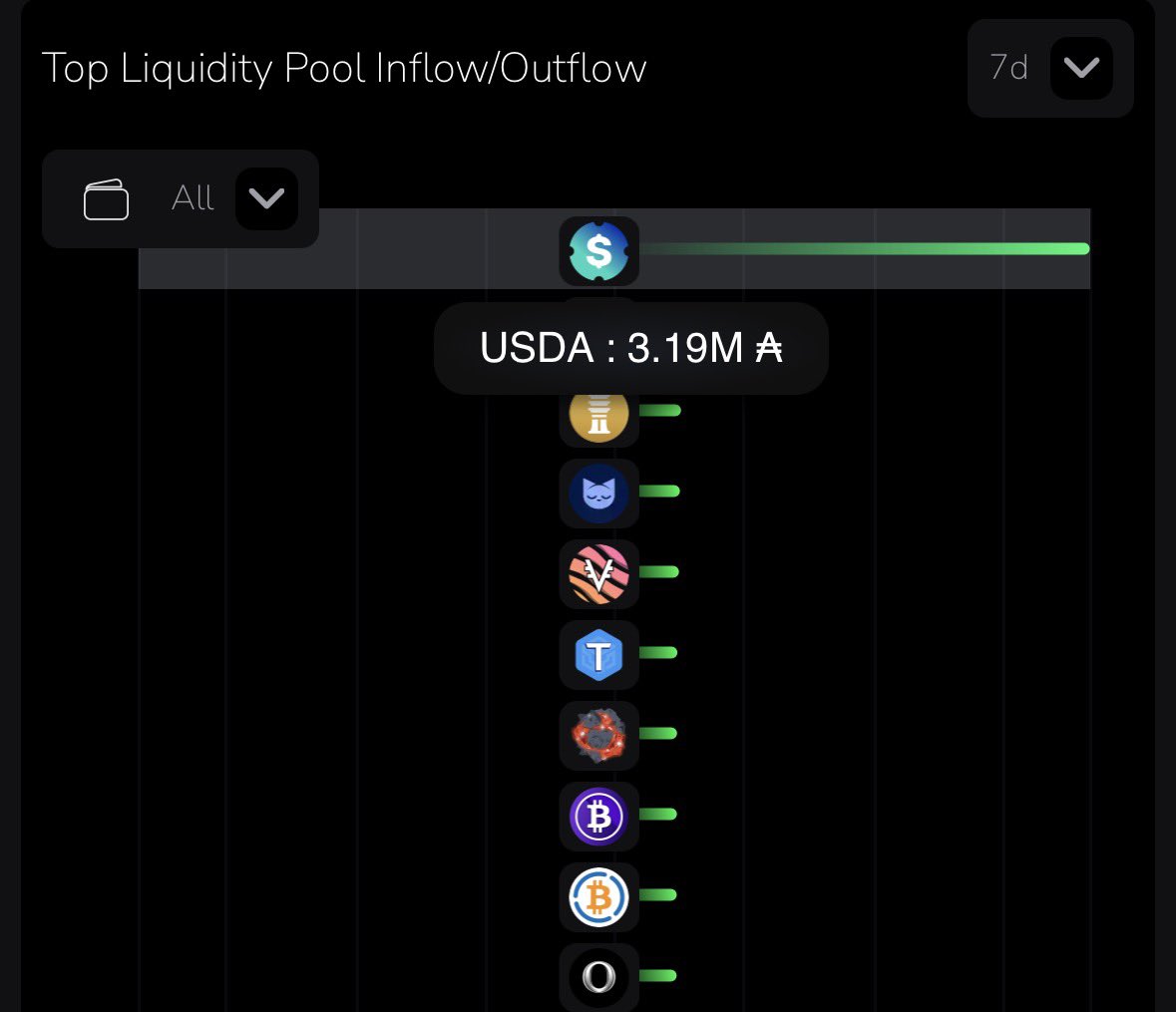Click the inflow bar next to hexagon T token
The height and width of the screenshot is (1012, 1176).
point(658,653)
